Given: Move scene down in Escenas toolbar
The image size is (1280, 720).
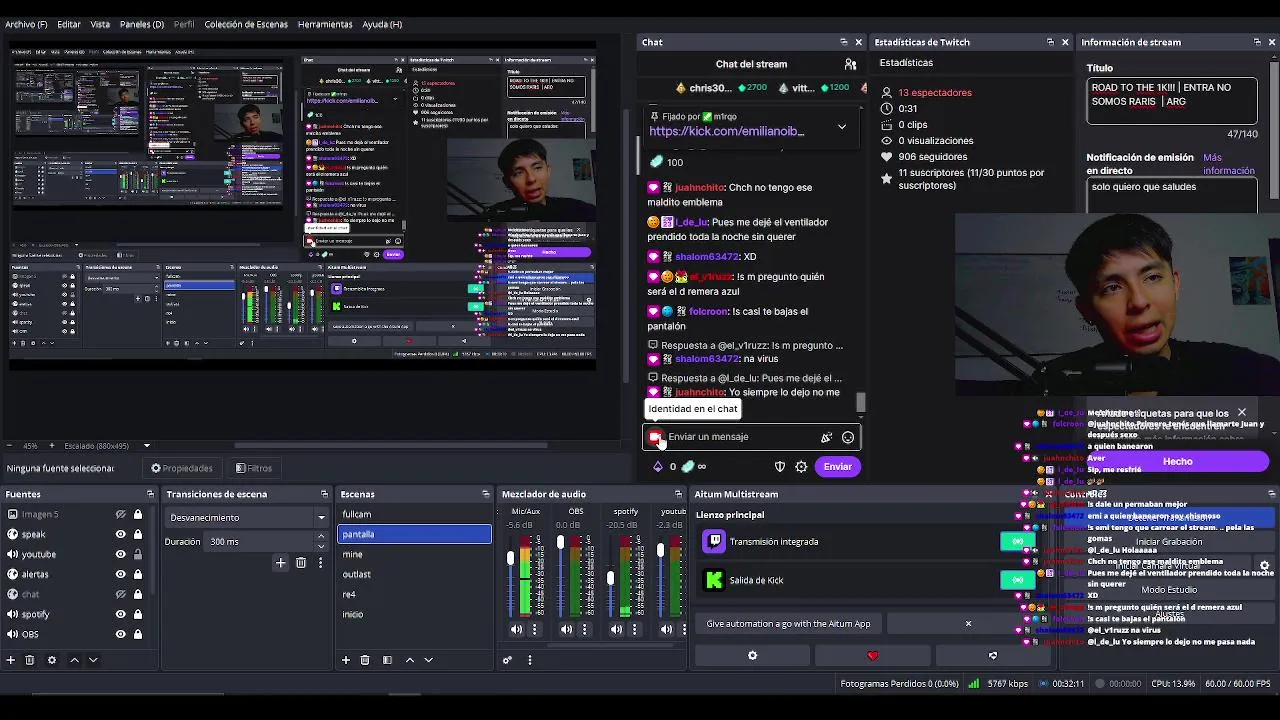Looking at the screenshot, I should pos(428,660).
